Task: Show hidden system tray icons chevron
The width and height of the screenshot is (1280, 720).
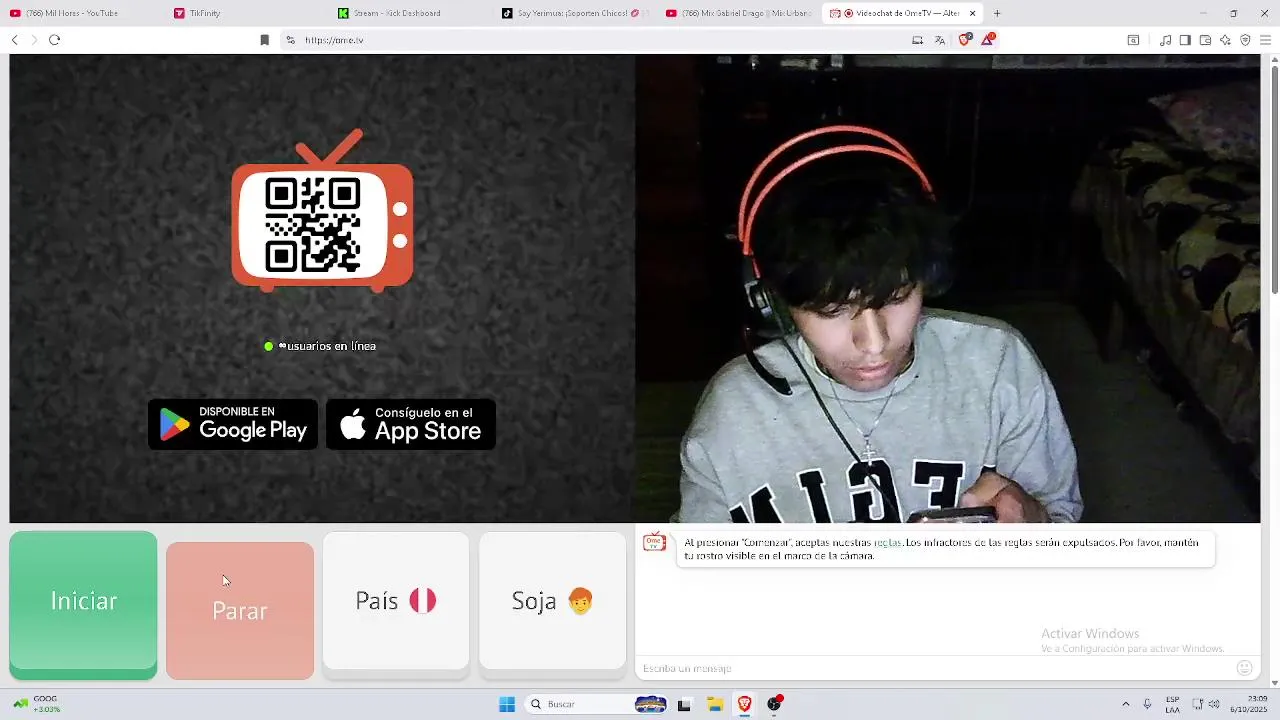Action: tap(1125, 704)
